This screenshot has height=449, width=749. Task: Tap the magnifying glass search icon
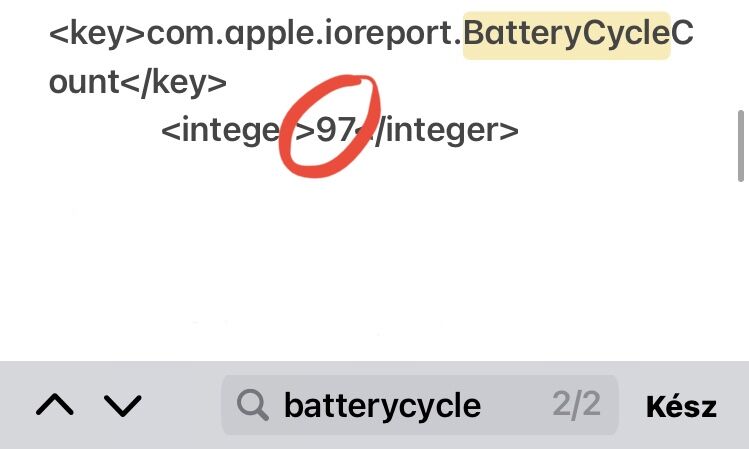coord(252,405)
